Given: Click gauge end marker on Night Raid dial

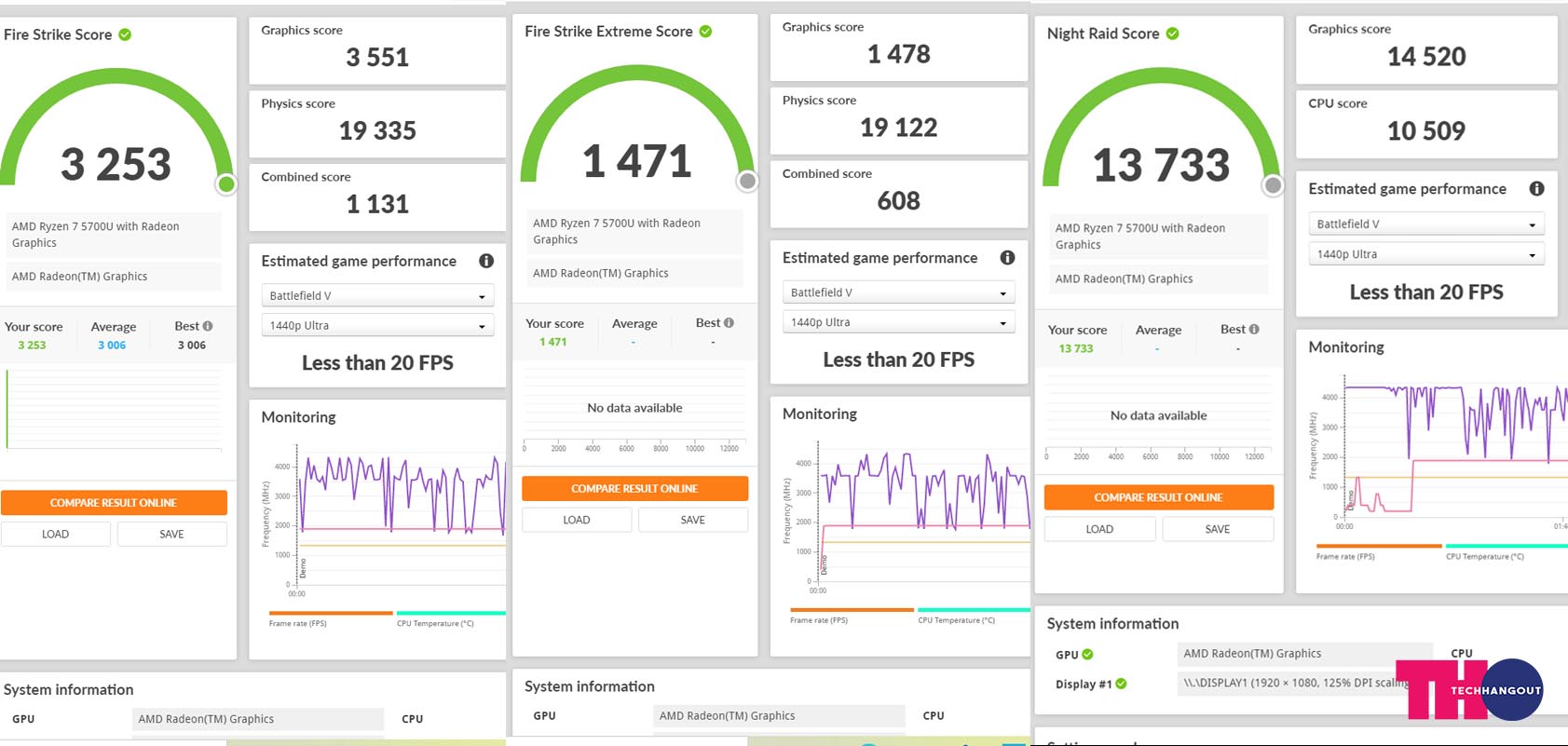Looking at the screenshot, I should point(1273,185).
